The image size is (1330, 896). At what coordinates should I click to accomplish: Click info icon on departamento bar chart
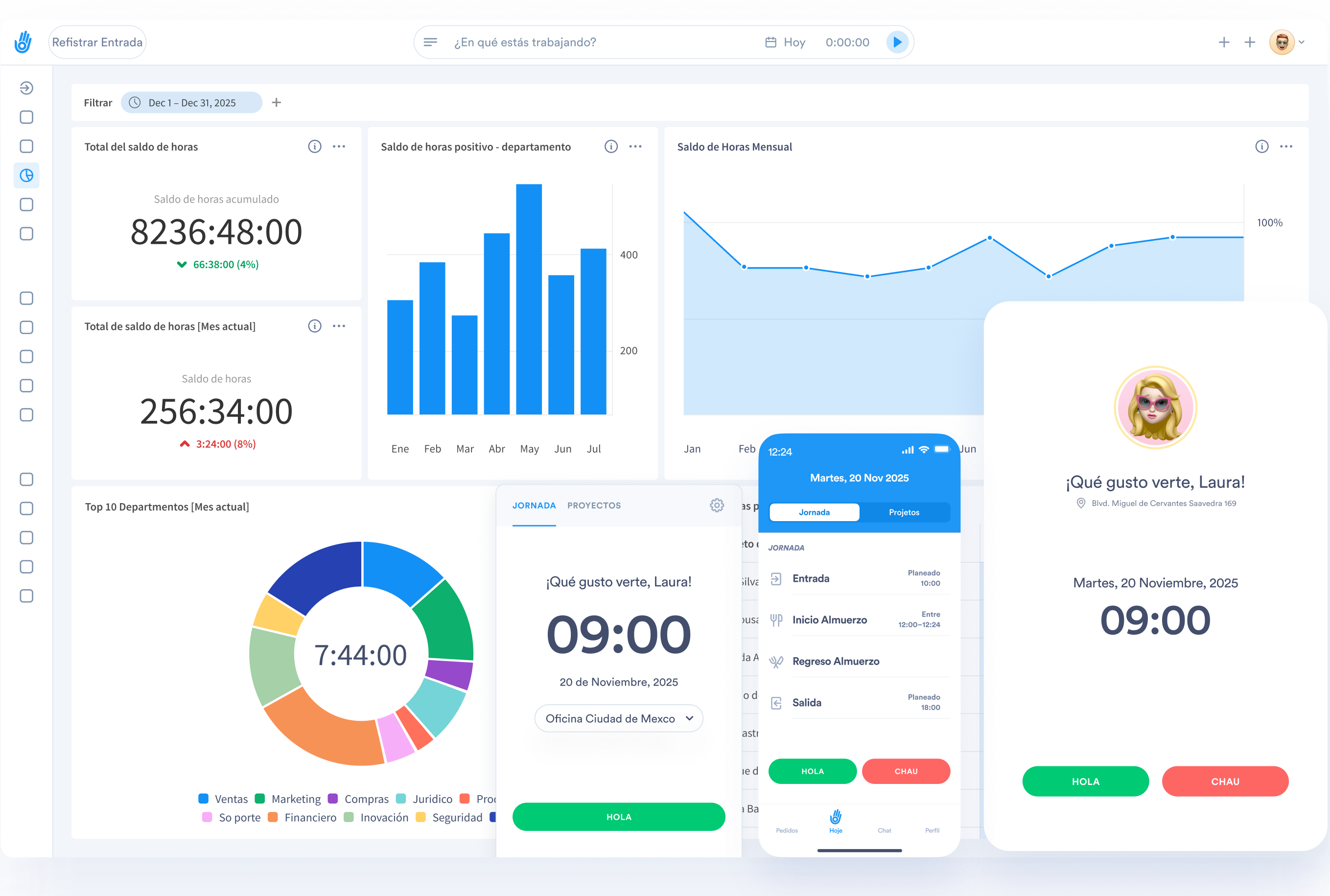611,146
